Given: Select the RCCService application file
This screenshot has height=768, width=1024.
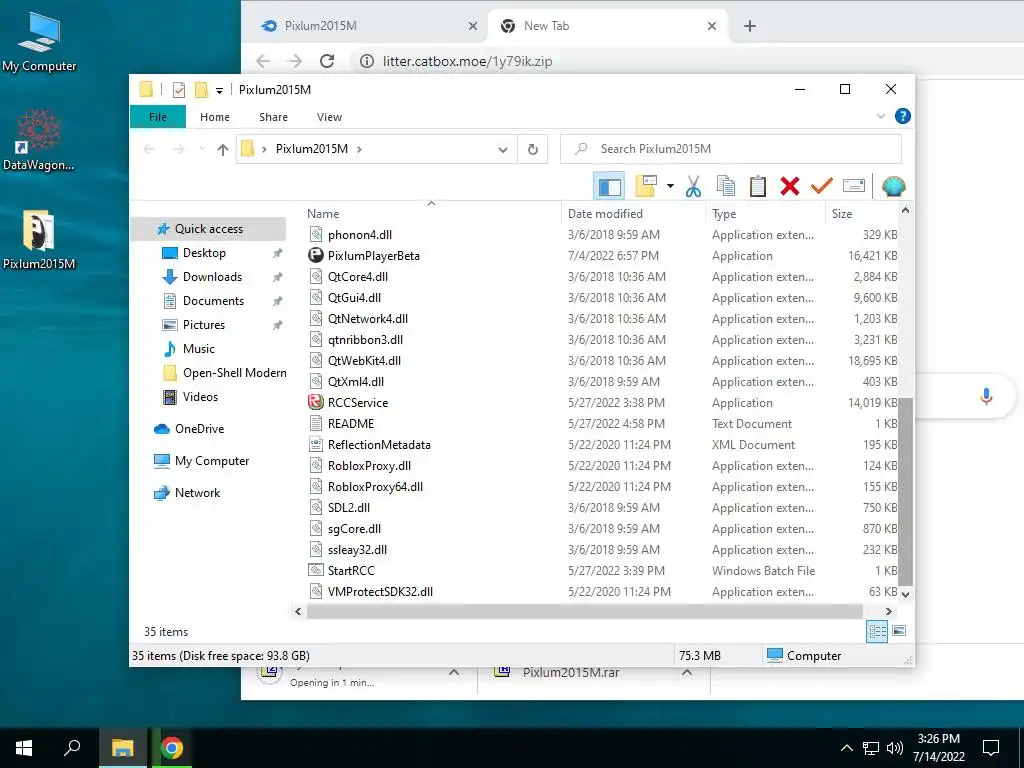Looking at the screenshot, I should coord(358,403).
